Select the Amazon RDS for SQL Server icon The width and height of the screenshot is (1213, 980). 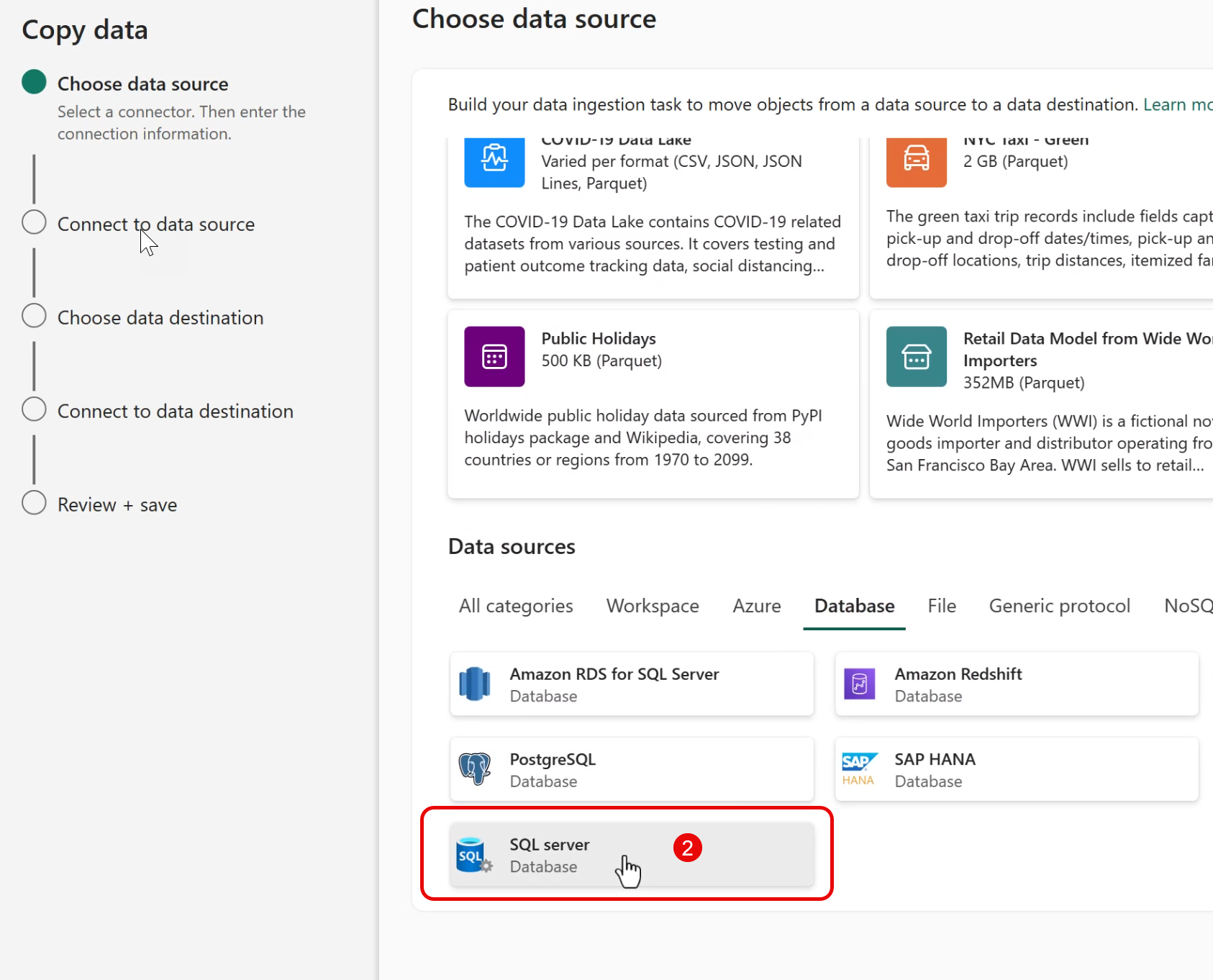[475, 684]
